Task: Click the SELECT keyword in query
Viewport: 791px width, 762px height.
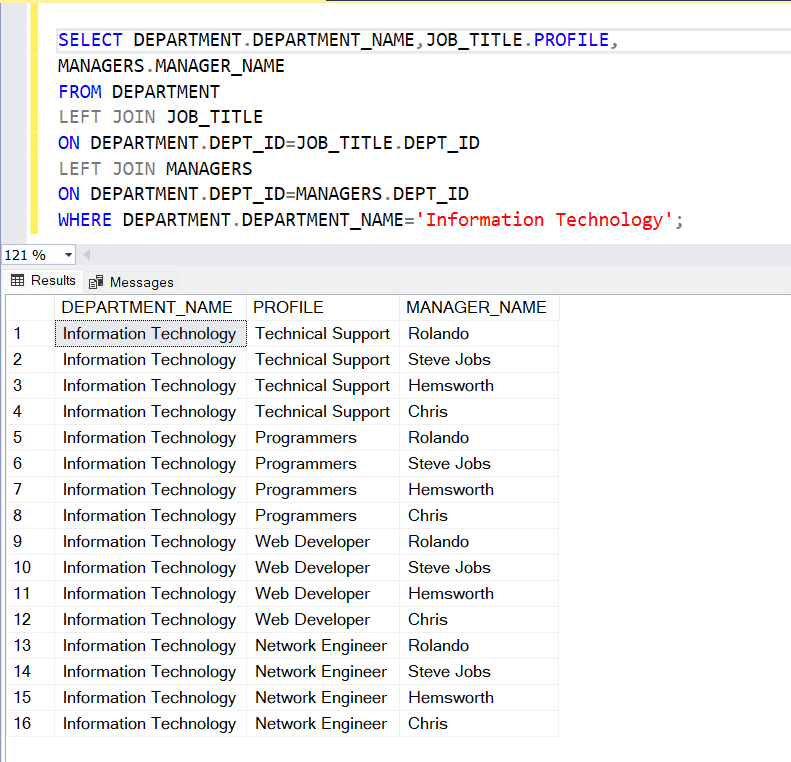Action: click(90, 40)
